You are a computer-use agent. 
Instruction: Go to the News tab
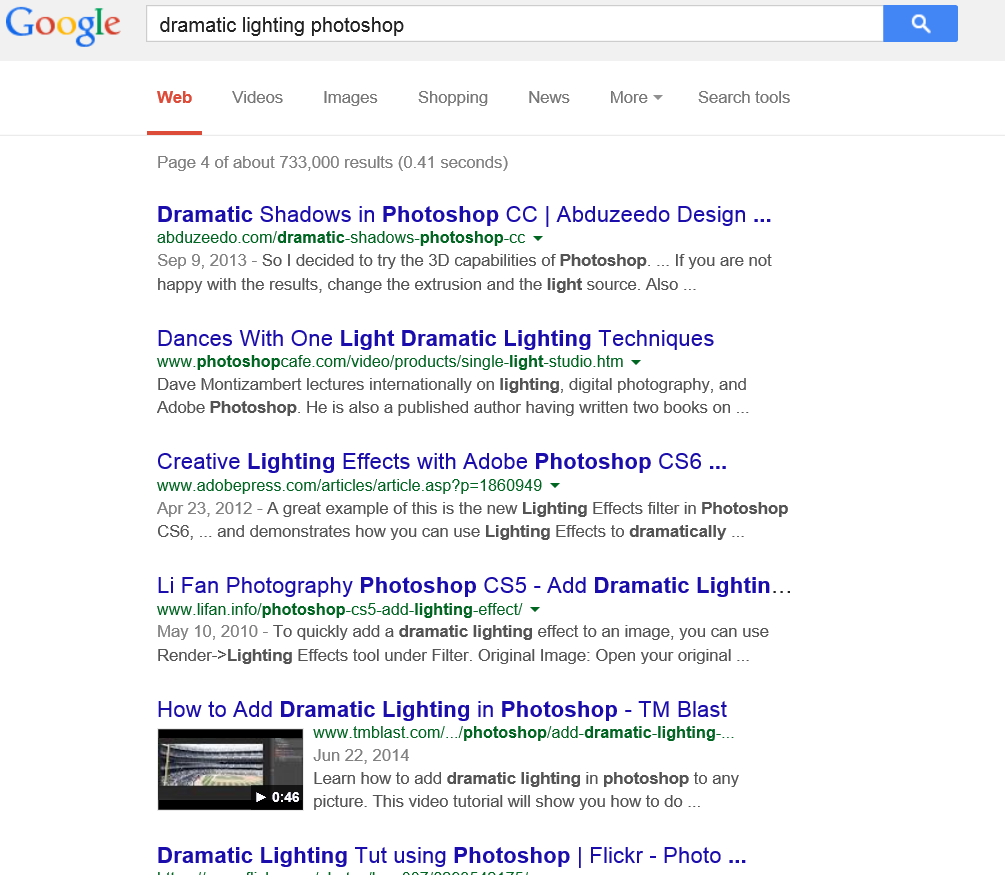coord(549,97)
